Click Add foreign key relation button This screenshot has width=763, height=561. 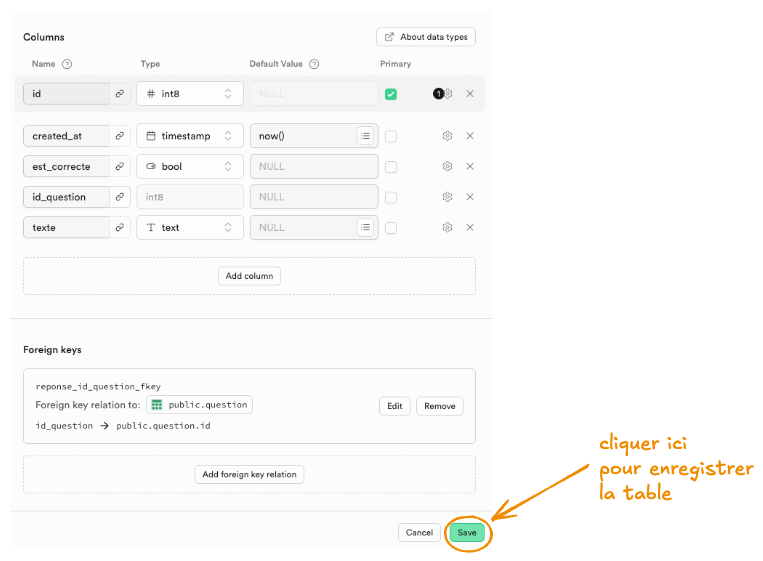click(x=249, y=474)
